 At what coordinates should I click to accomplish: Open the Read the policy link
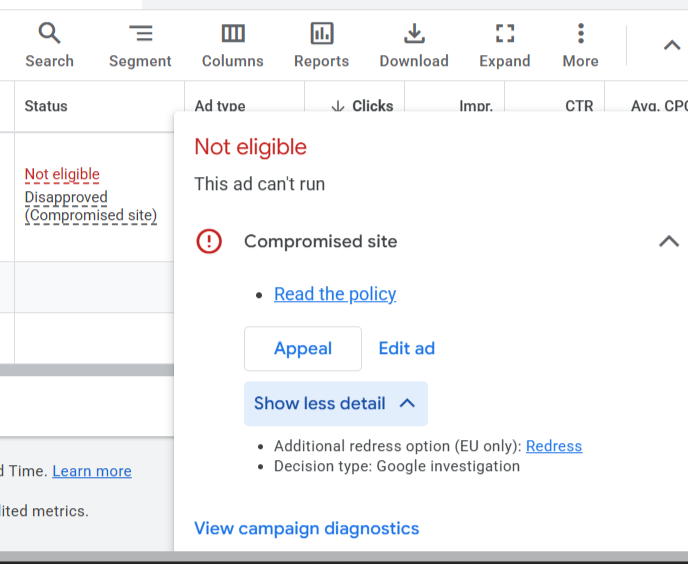[x=335, y=294]
